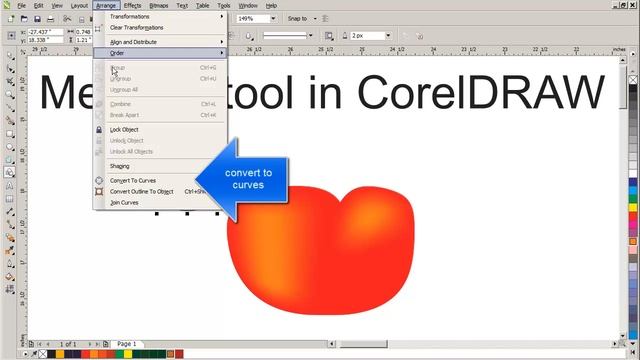640x360 pixels.
Task: Select the Polygon tool
Action: pos(10,160)
